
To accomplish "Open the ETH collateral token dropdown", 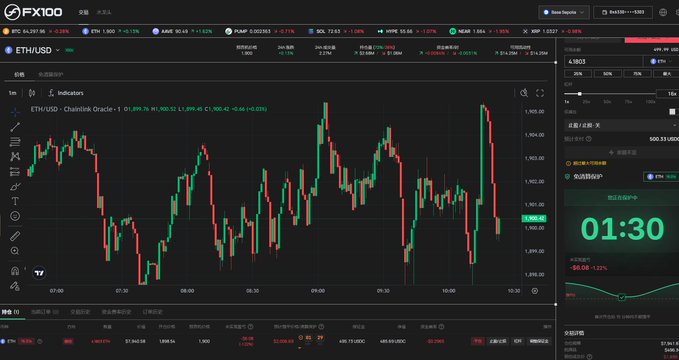I will [x=661, y=62].
